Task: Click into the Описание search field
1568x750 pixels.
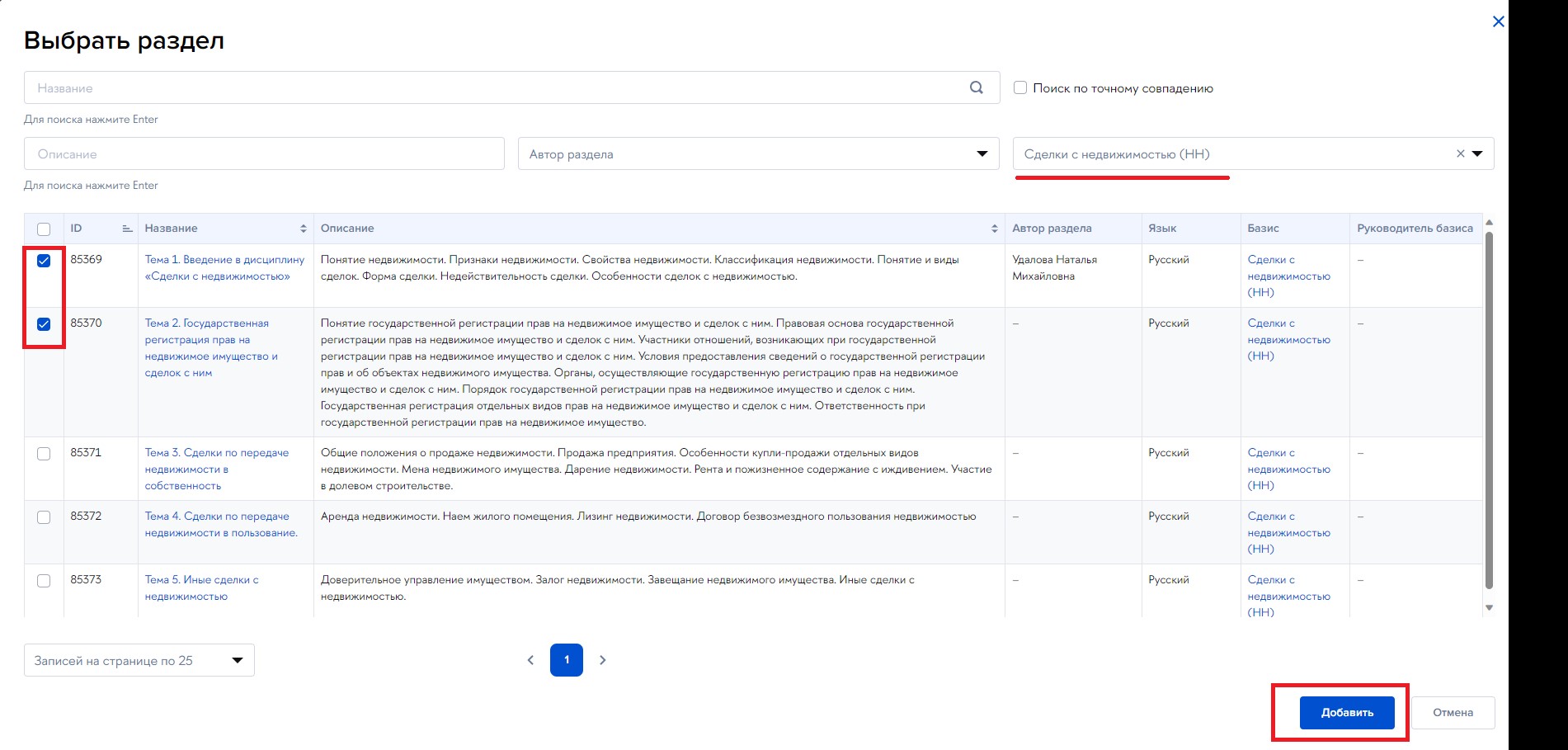Action: 264,154
